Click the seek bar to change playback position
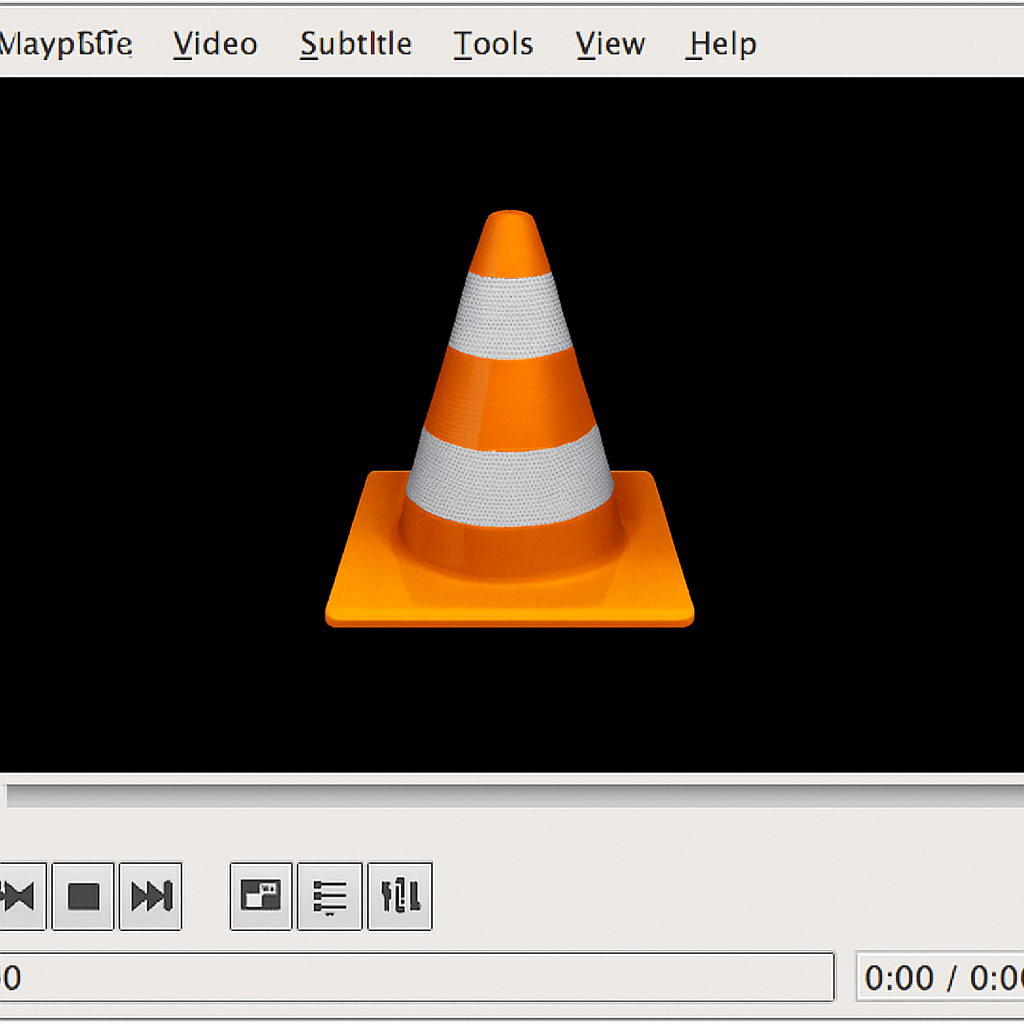The width and height of the screenshot is (1024, 1024). (x=512, y=795)
